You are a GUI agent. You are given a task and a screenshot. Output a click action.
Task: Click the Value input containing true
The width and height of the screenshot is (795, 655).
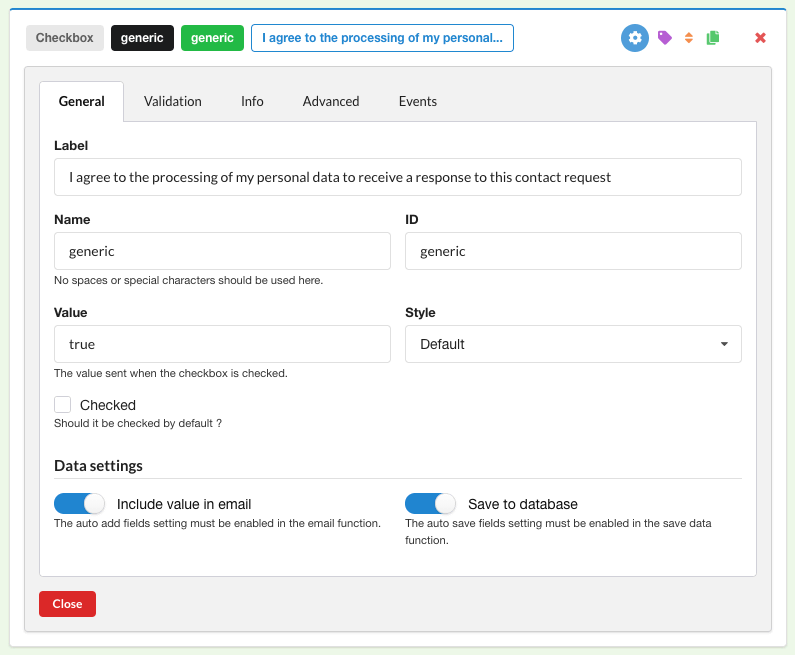222,344
